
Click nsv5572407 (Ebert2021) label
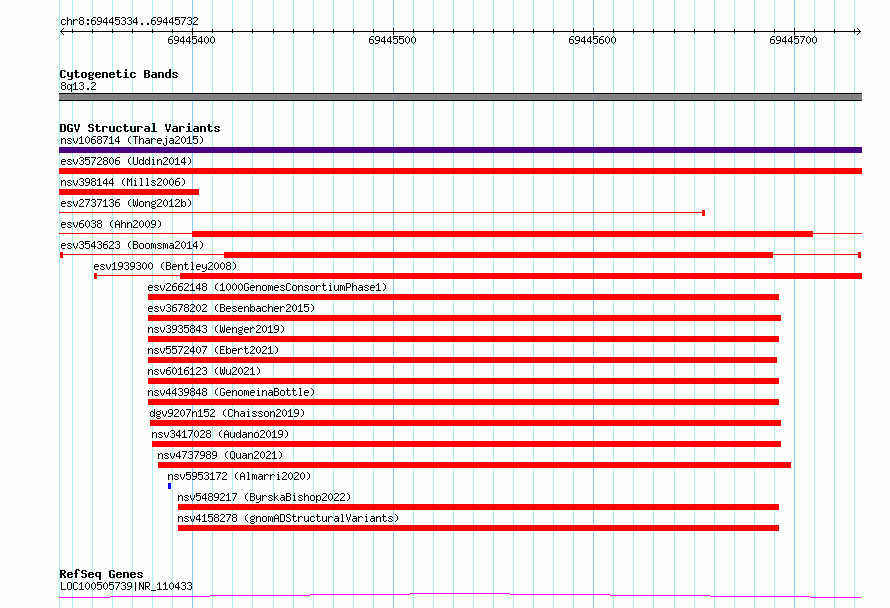point(213,350)
